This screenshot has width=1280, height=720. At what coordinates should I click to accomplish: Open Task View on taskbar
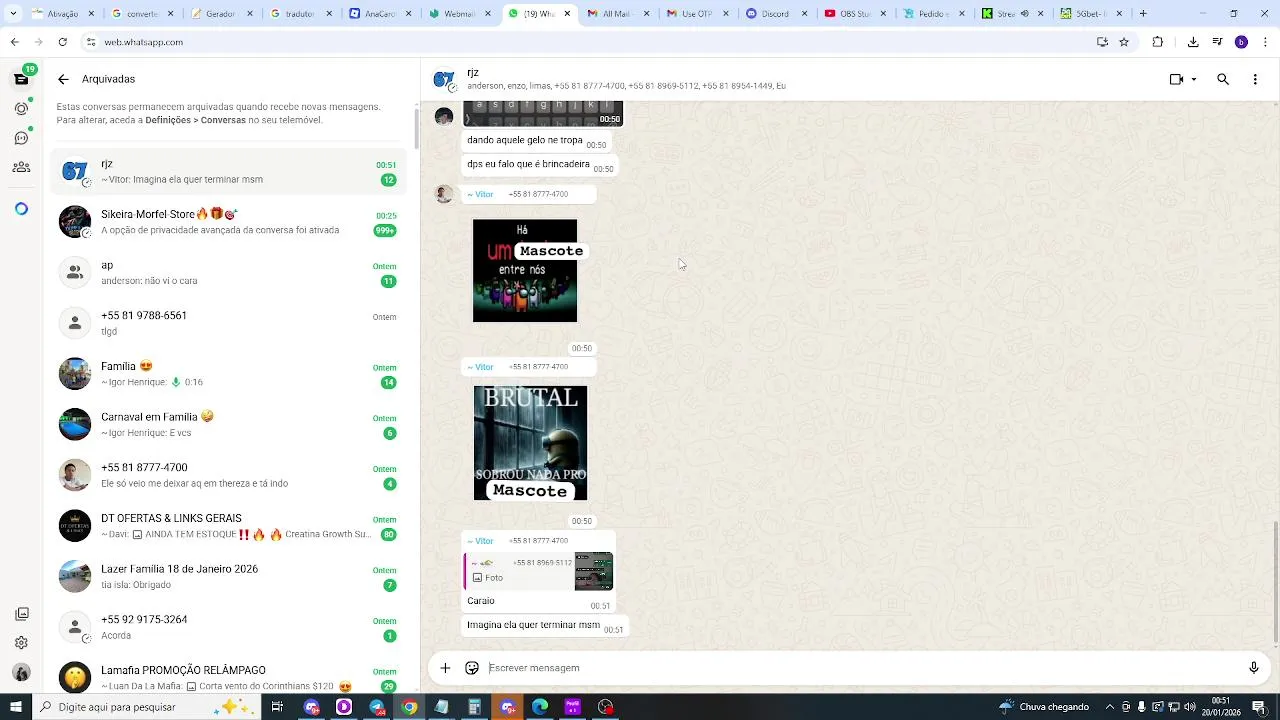click(277, 707)
